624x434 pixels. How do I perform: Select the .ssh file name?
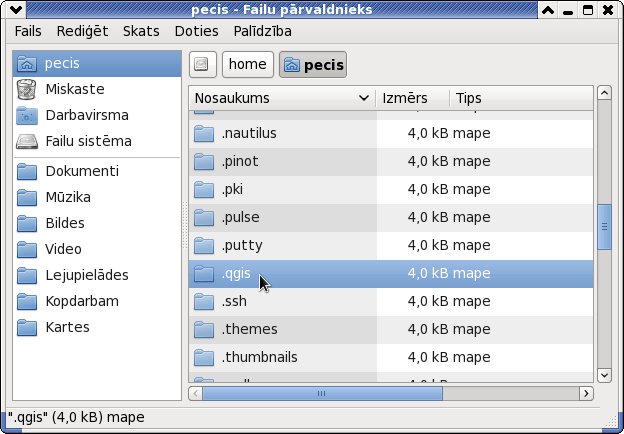click(x=234, y=302)
